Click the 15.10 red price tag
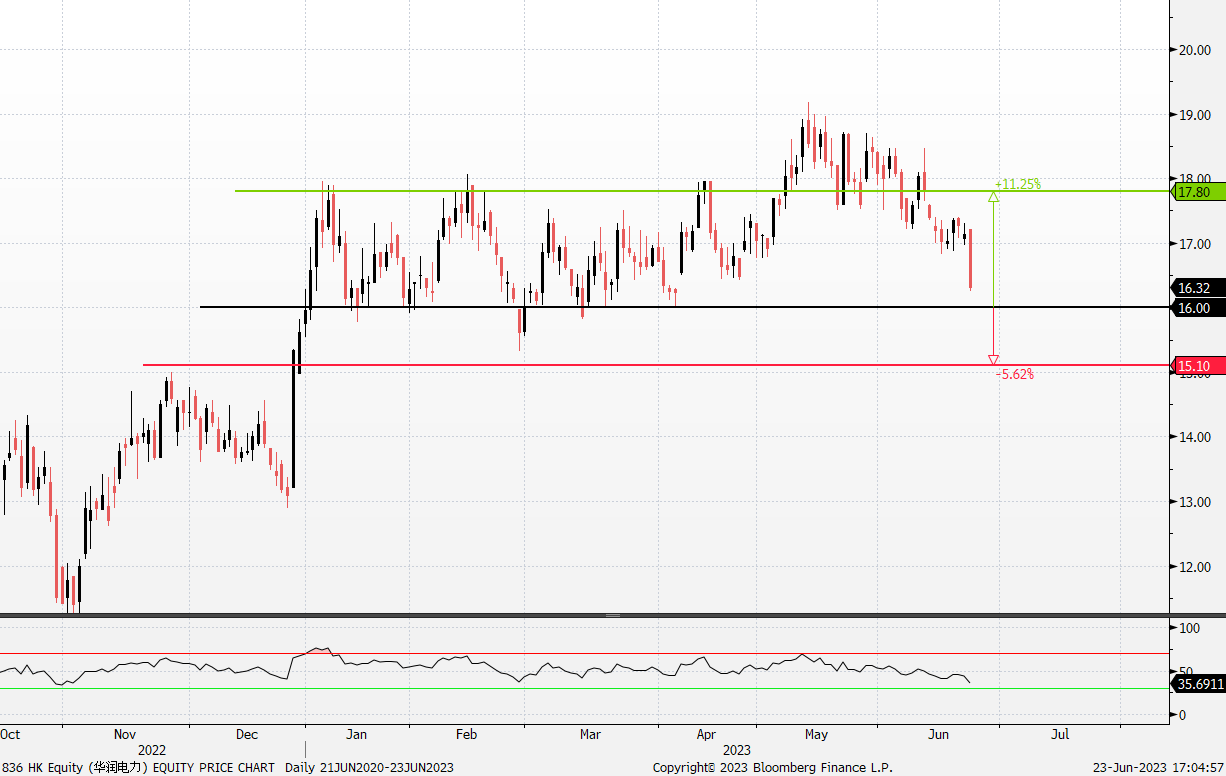This screenshot has width=1226, height=776. coord(1197,366)
